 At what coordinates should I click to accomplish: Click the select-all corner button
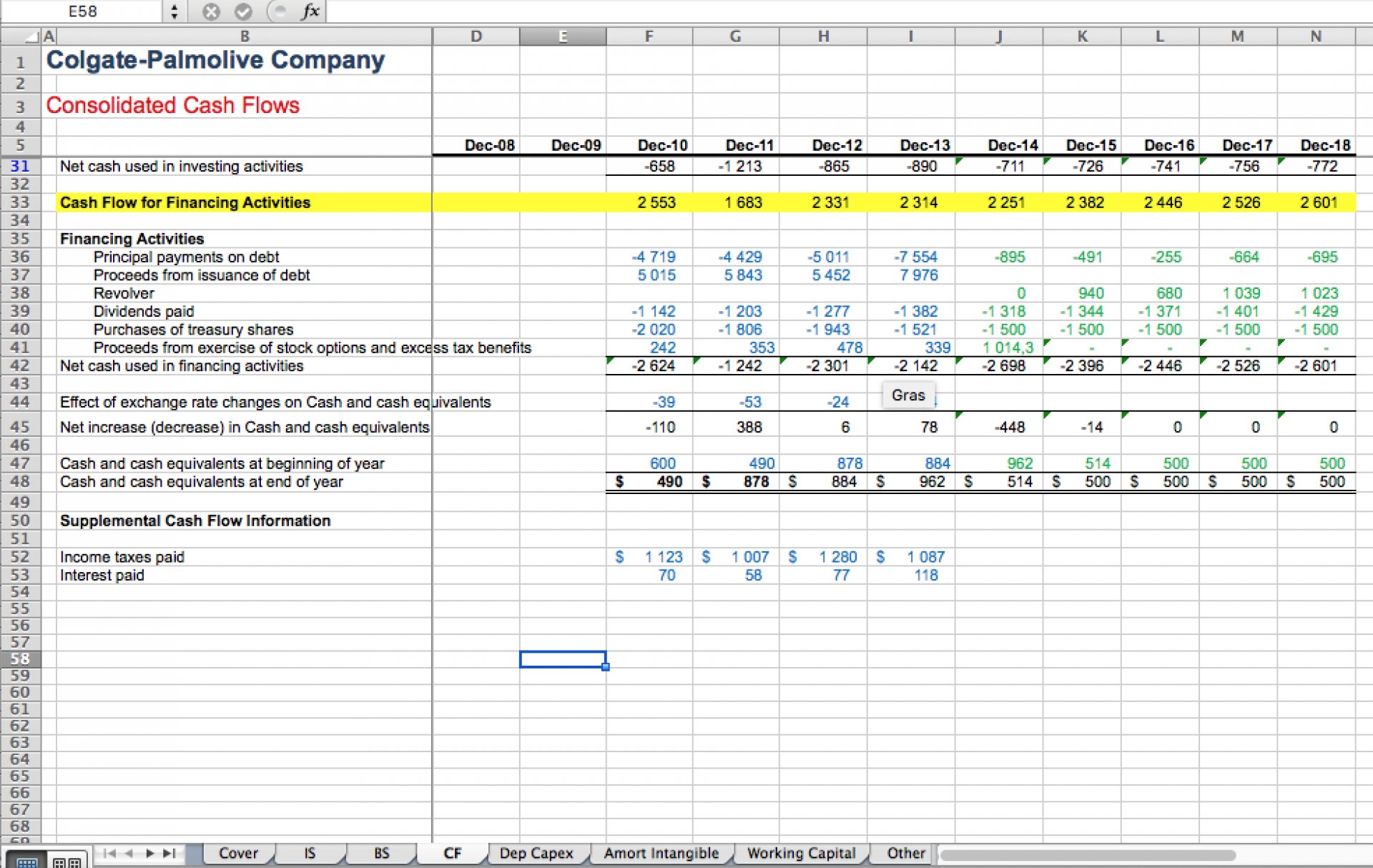click(x=20, y=36)
